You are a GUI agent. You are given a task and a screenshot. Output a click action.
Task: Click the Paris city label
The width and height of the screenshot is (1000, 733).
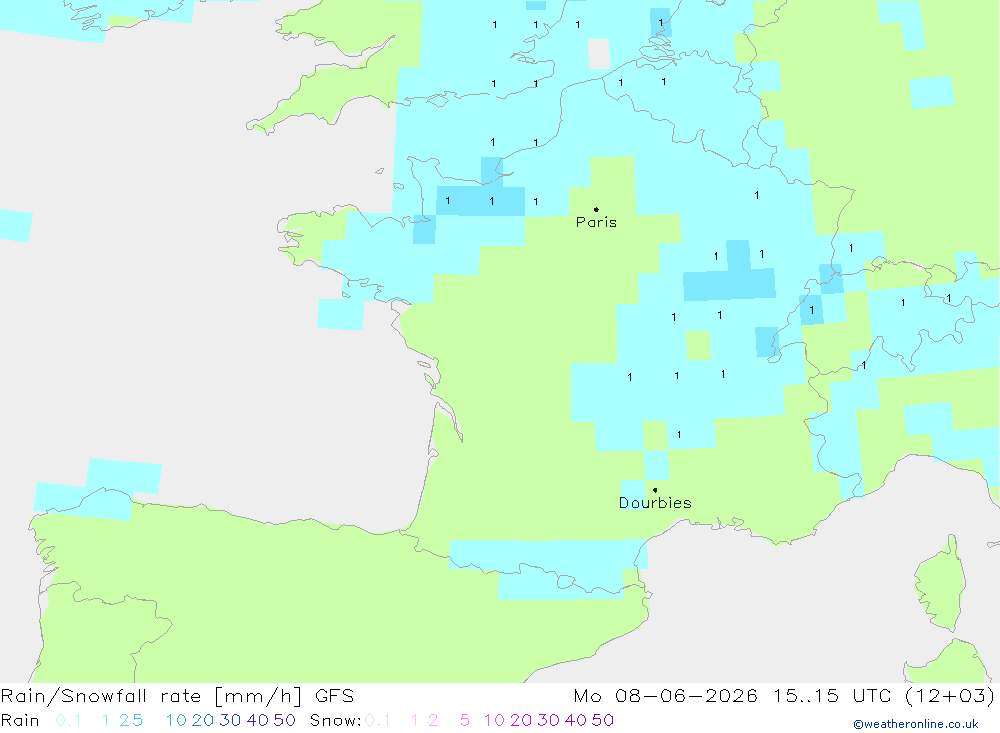point(596,222)
